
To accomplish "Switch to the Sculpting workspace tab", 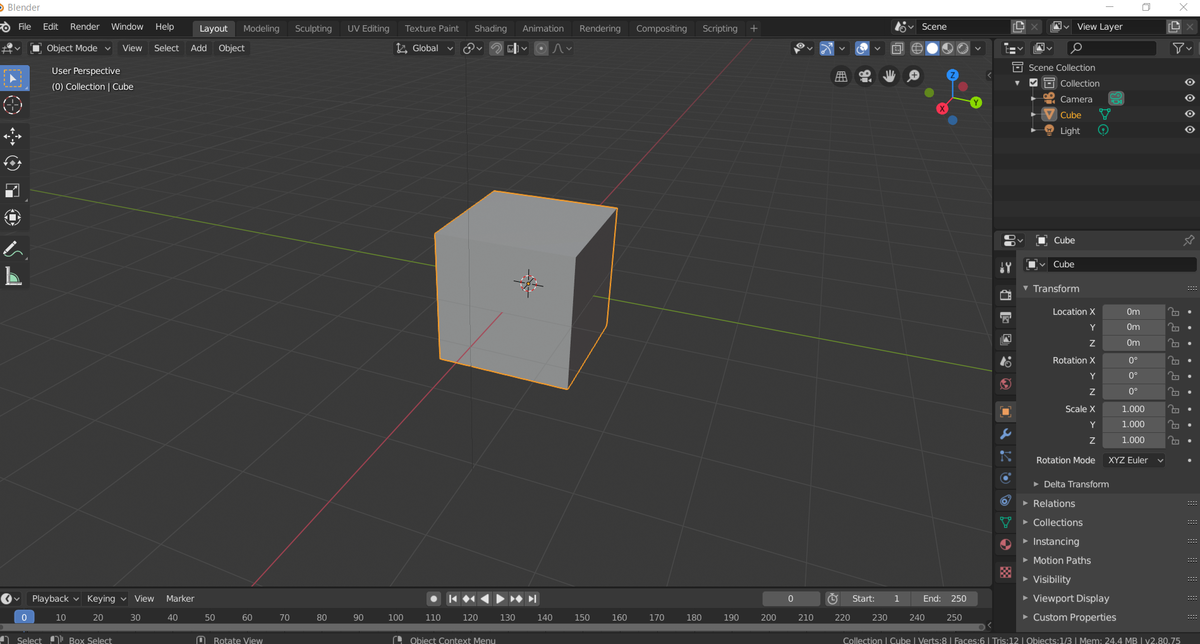I will point(313,28).
